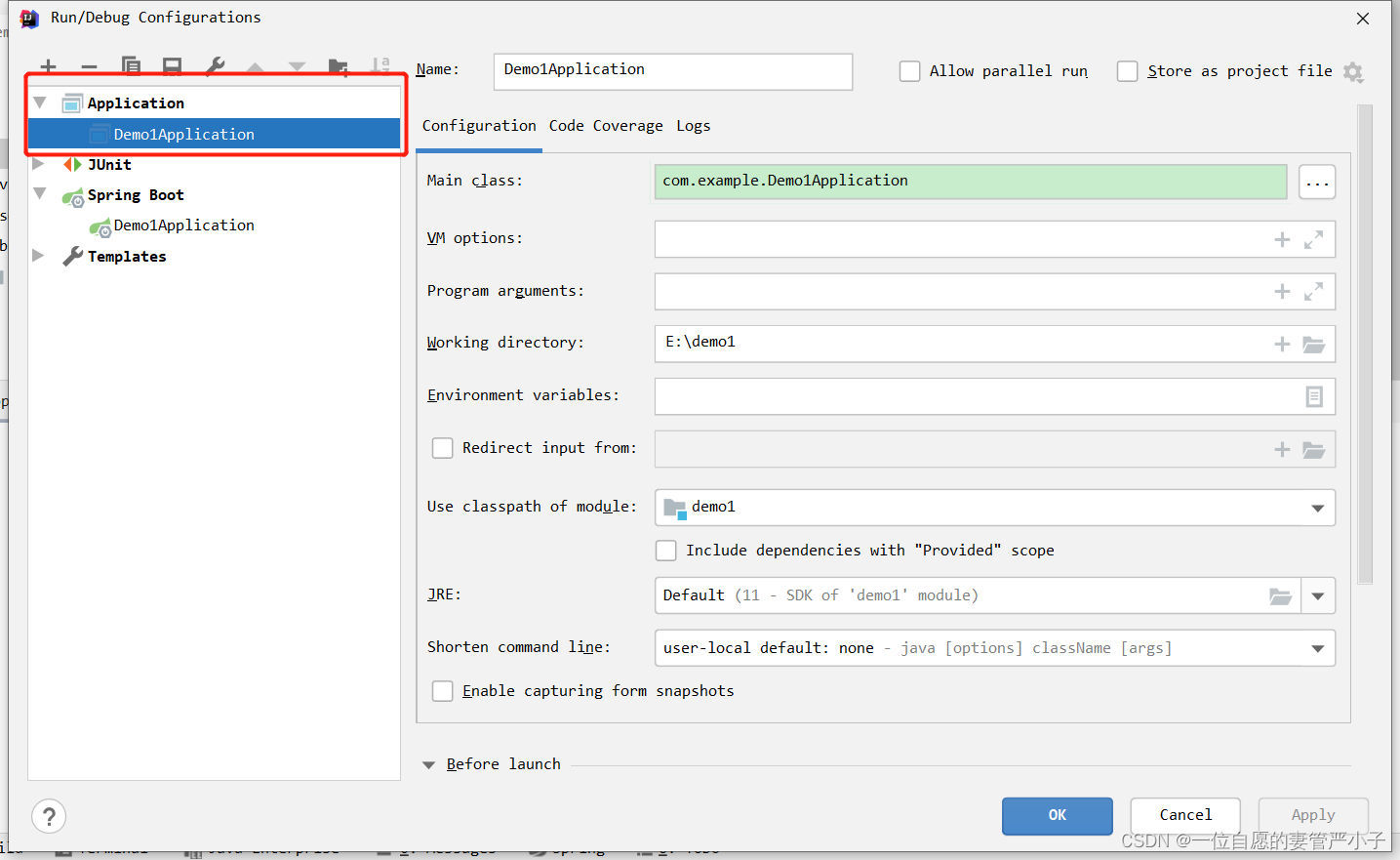The image size is (1400, 860).
Task: Expand the Program arguments field editor
Action: point(1314,291)
